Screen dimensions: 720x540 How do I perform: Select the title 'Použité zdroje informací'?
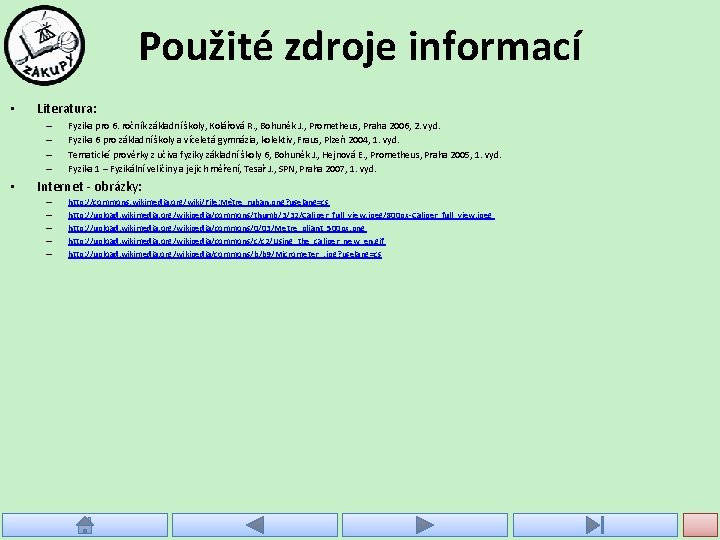360,46
